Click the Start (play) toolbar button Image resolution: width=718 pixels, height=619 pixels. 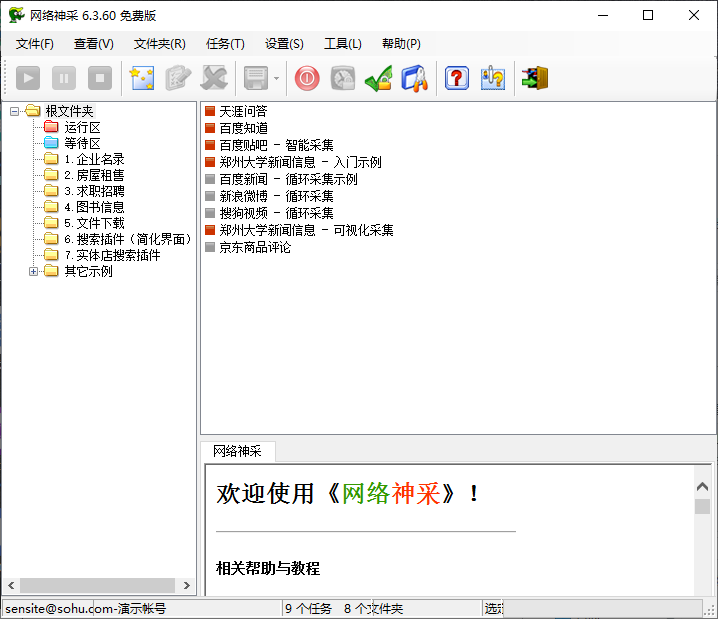(28, 78)
